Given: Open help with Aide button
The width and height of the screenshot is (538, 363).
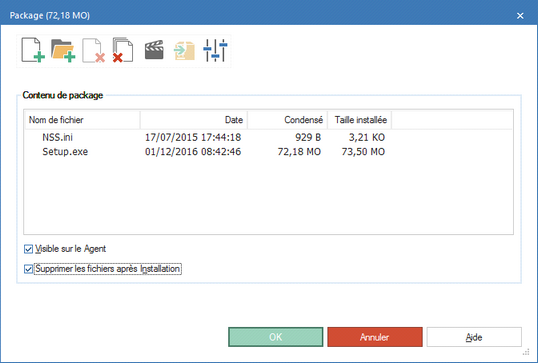Looking at the screenshot, I should [x=474, y=337].
